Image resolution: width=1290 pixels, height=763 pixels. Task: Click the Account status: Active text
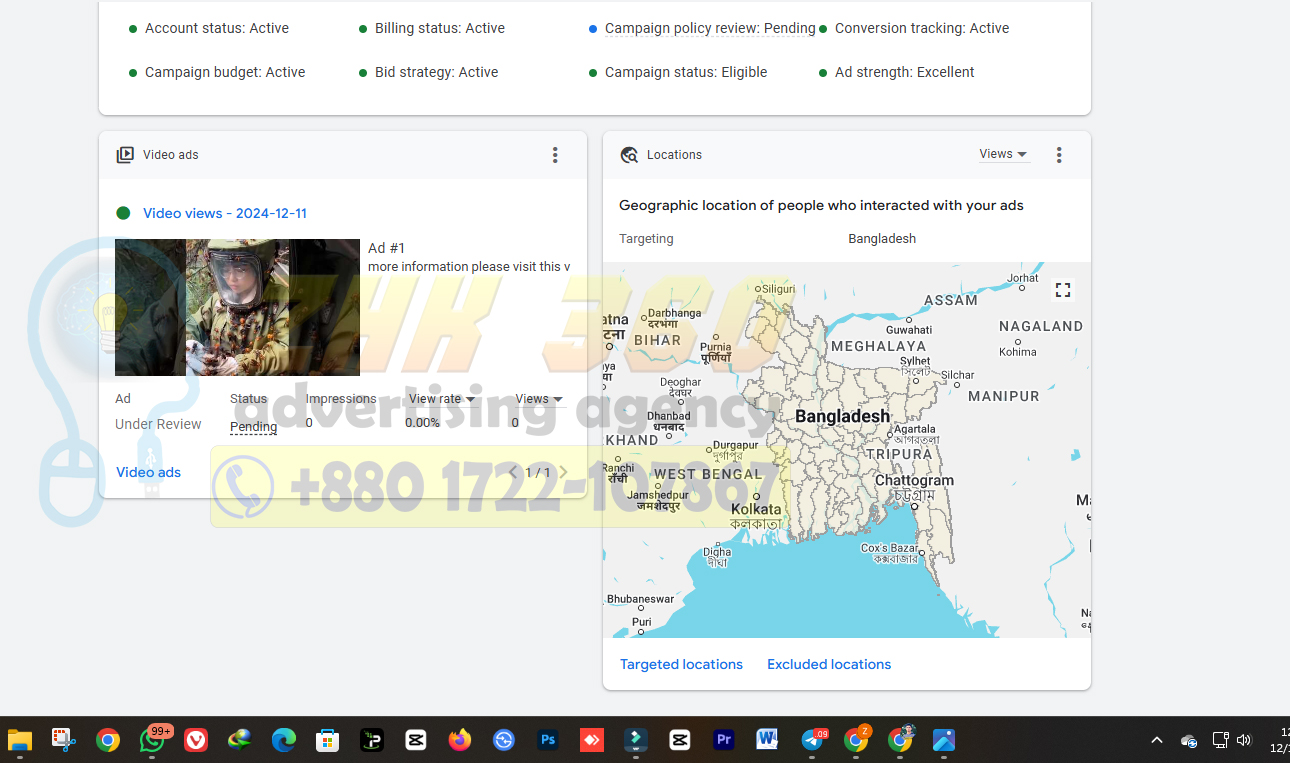[217, 28]
